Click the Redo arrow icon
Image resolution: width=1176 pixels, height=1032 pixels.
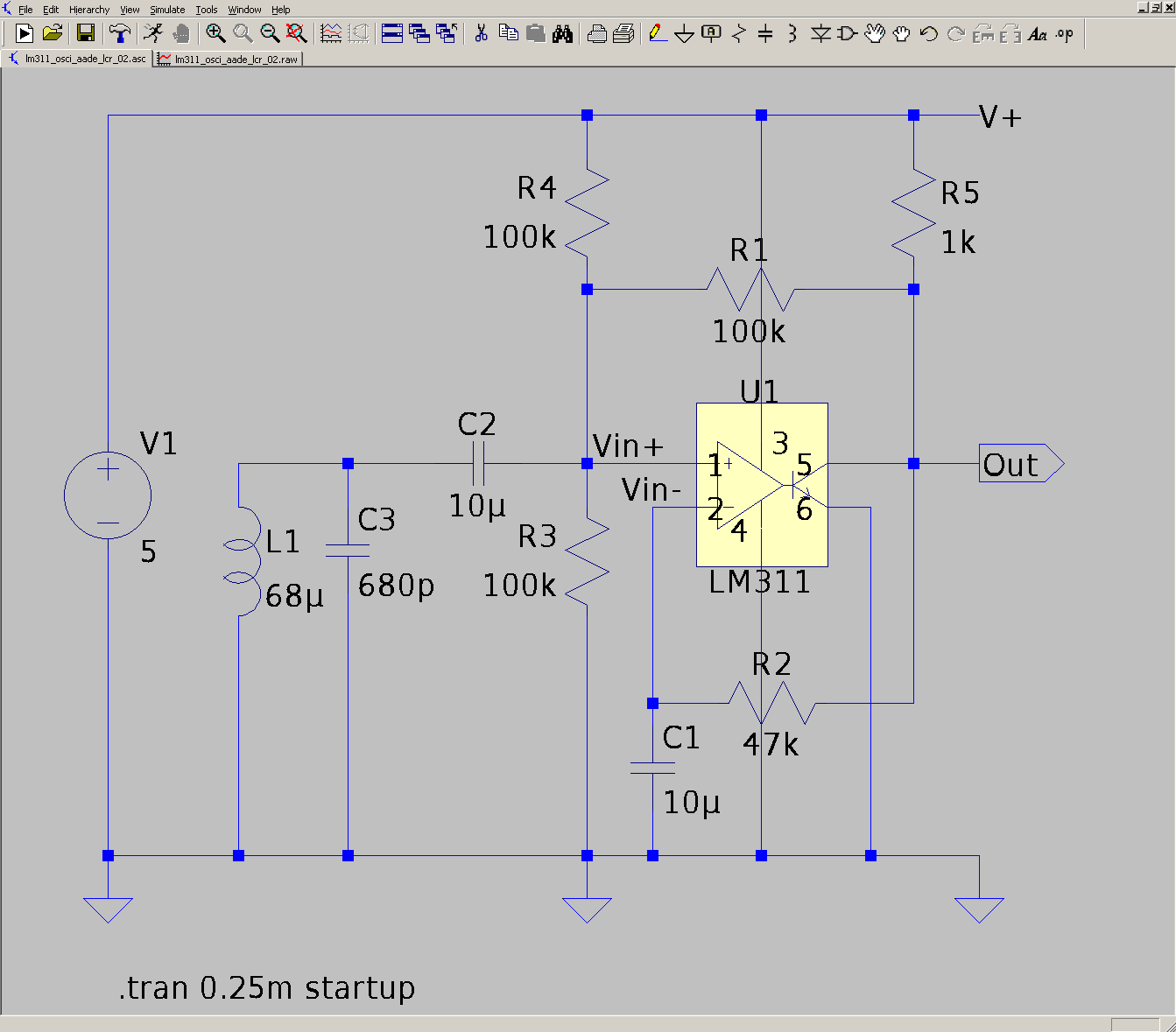(956, 33)
